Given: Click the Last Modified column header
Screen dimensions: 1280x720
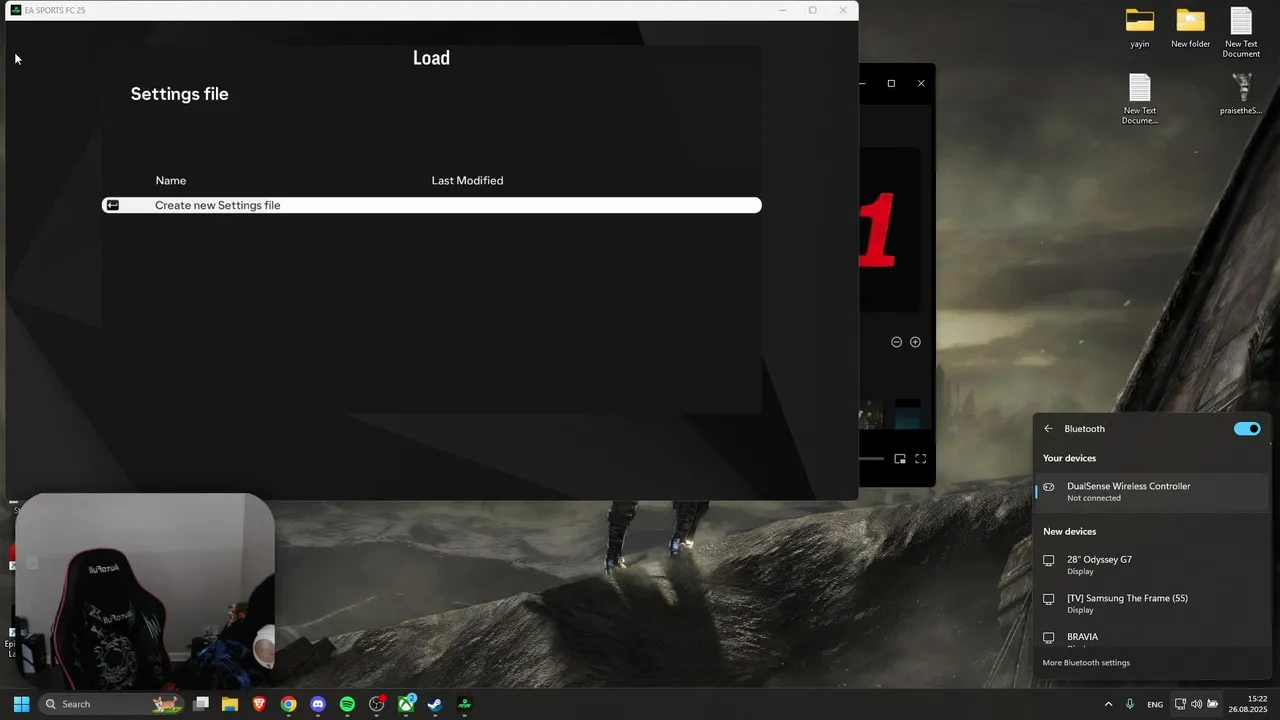Looking at the screenshot, I should [x=467, y=181].
